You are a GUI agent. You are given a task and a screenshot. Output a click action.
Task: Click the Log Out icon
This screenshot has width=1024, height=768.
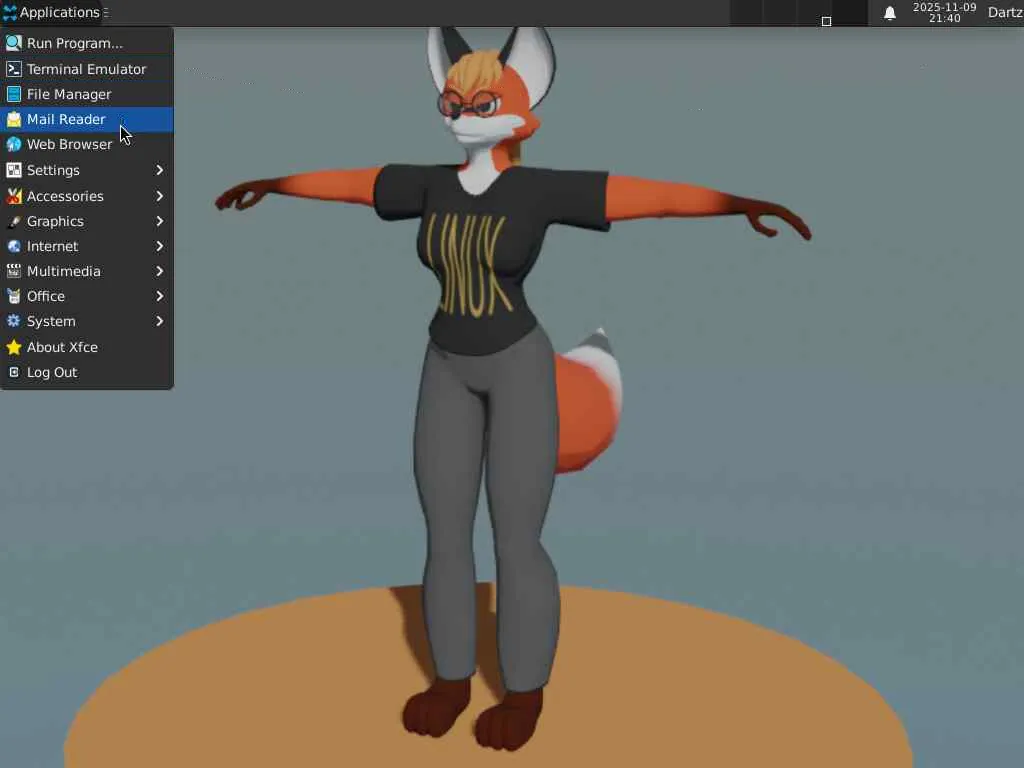14,372
